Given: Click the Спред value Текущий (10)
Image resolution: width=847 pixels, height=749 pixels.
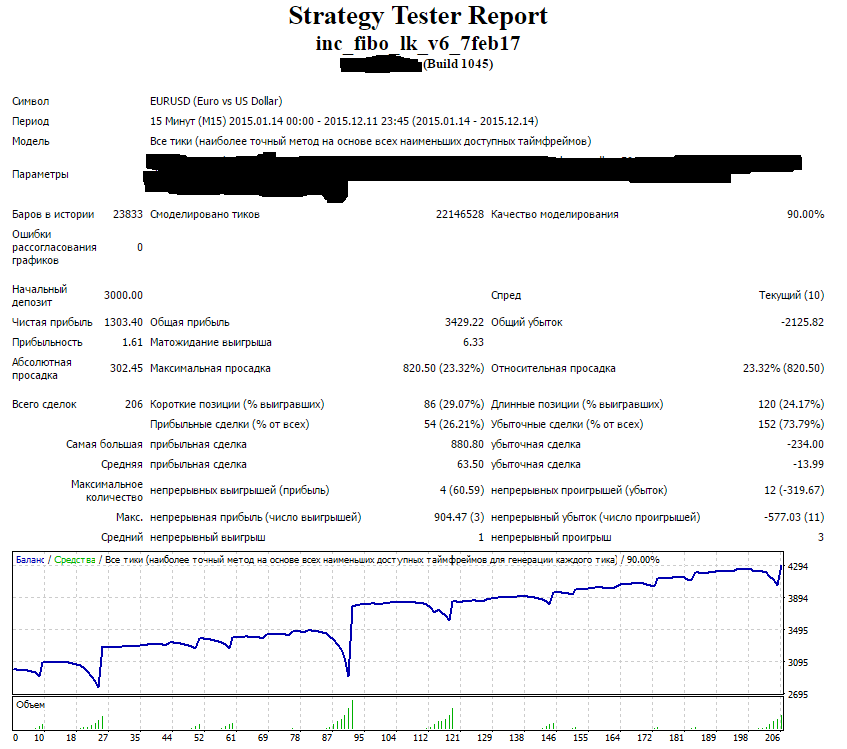Looking at the screenshot, I should point(791,295).
